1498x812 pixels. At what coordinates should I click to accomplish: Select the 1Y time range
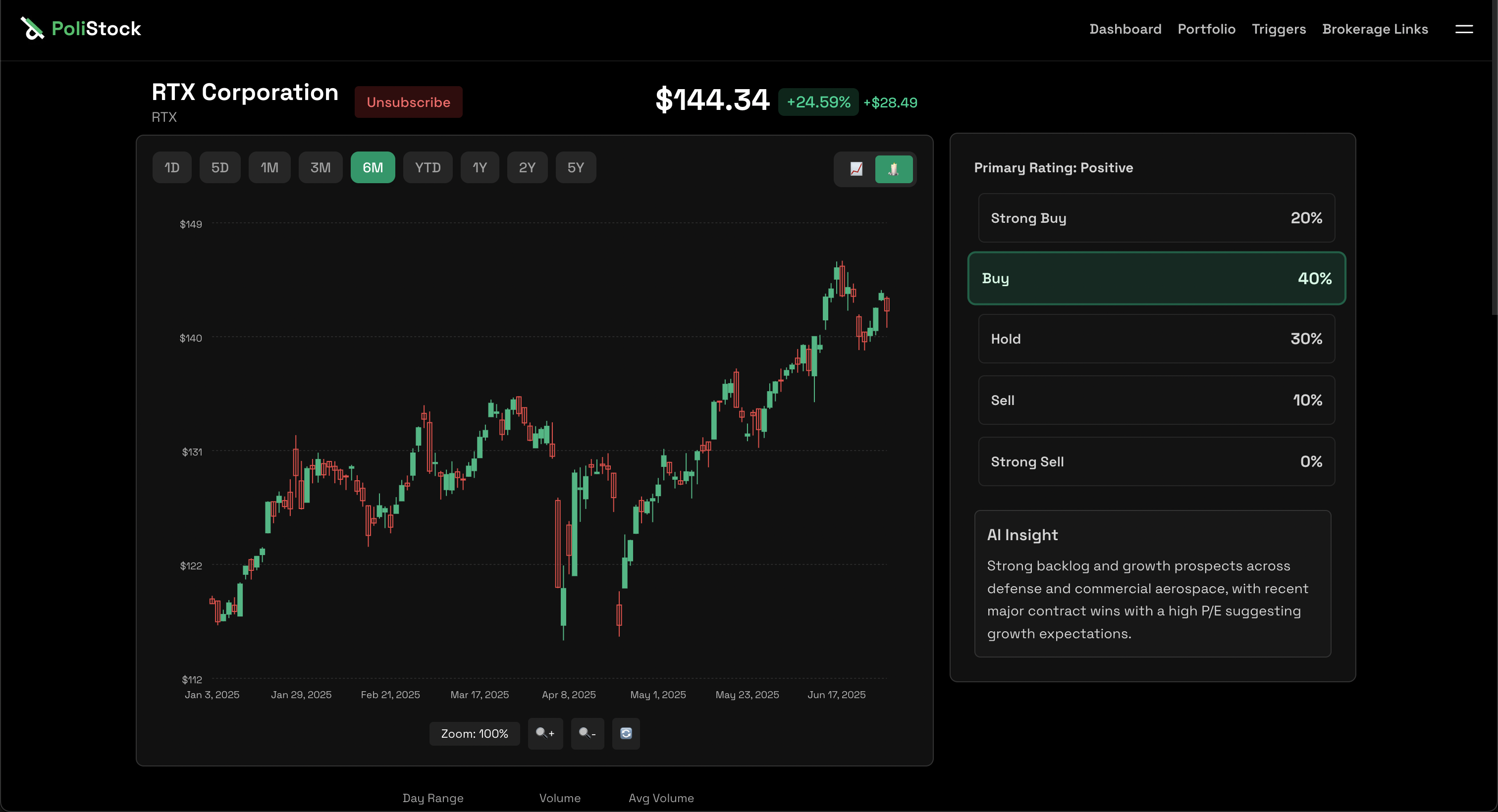[x=480, y=167]
